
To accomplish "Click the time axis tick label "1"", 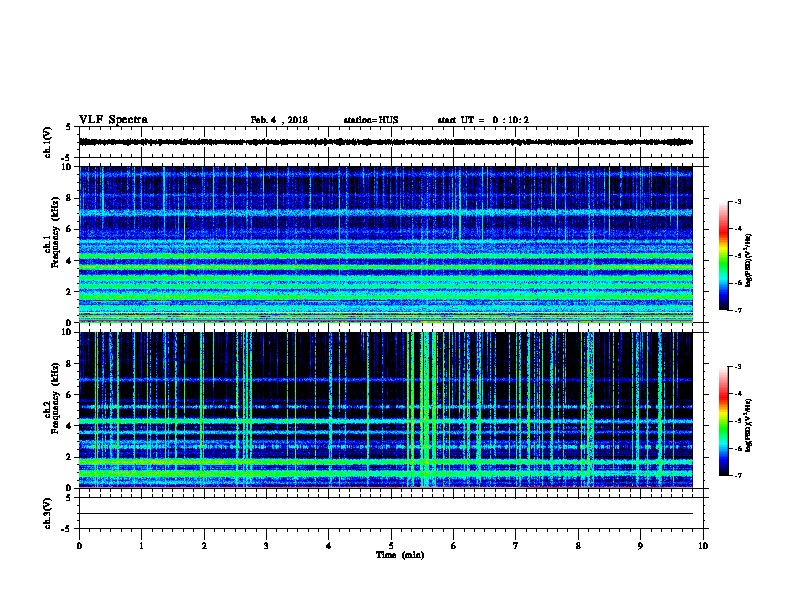I will (141, 545).
